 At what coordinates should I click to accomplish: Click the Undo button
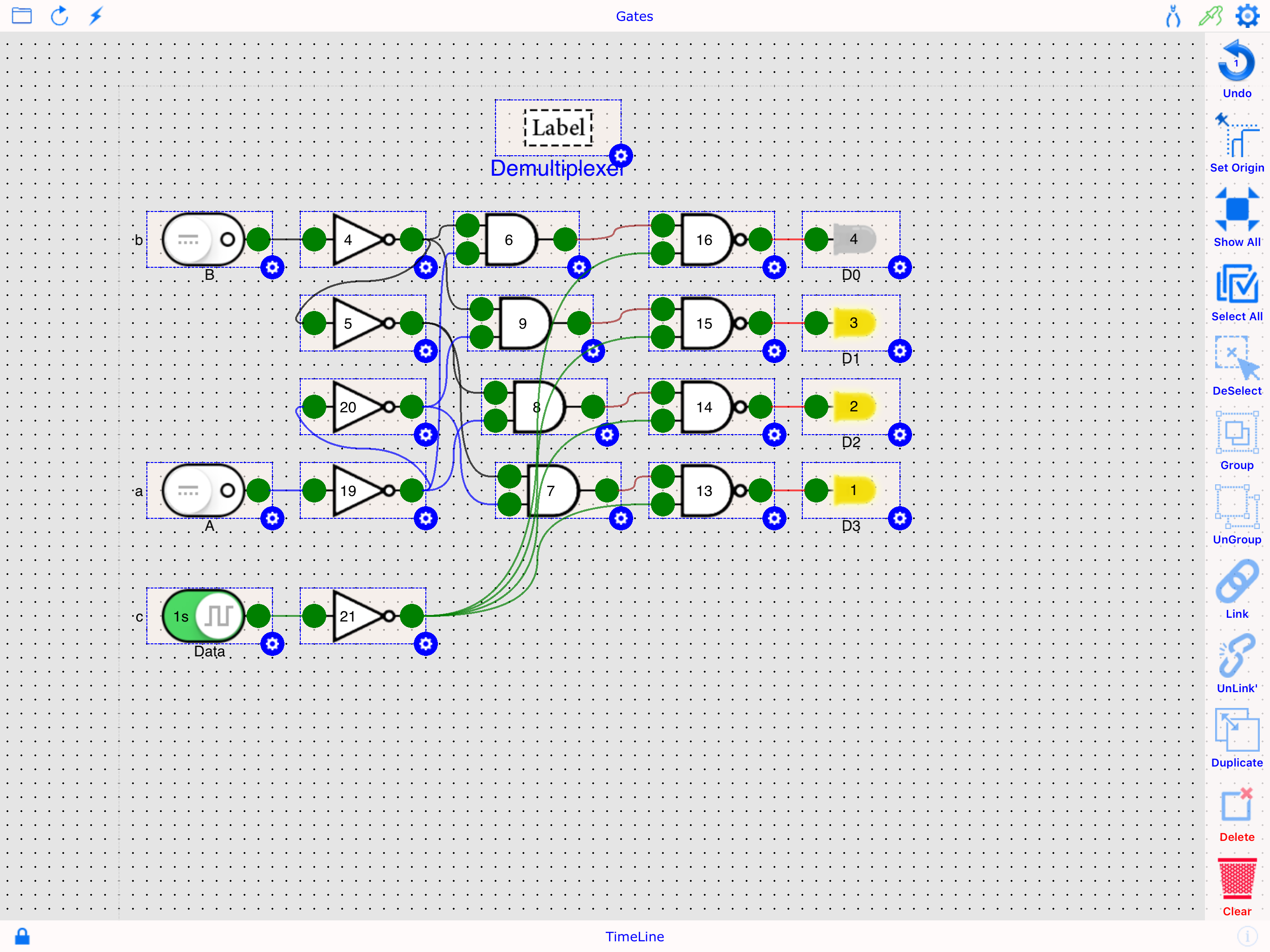click(1237, 69)
